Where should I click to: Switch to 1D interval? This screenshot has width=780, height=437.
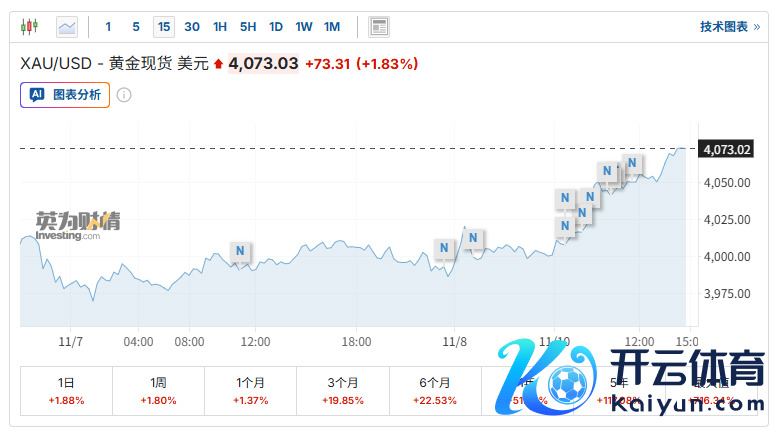click(276, 26)
